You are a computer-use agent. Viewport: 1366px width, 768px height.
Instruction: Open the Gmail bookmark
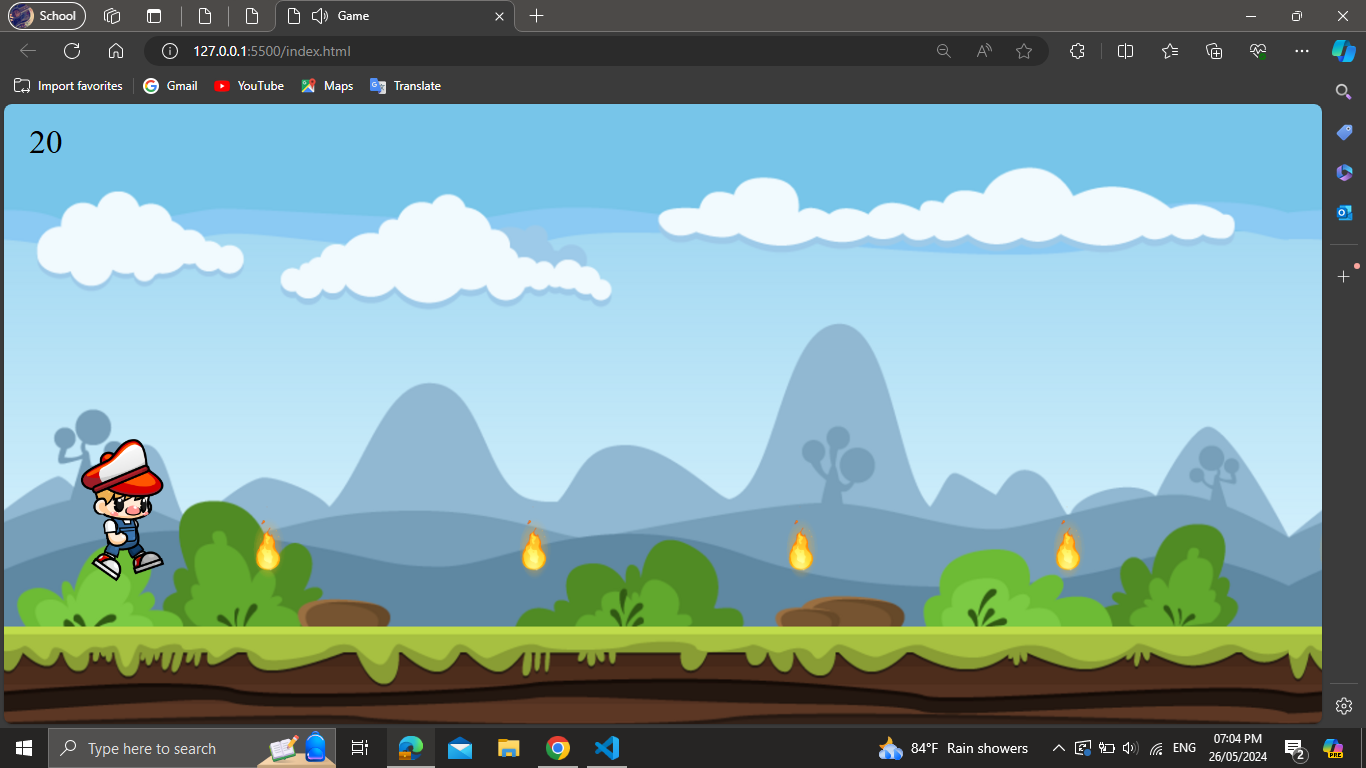(171, 86)
